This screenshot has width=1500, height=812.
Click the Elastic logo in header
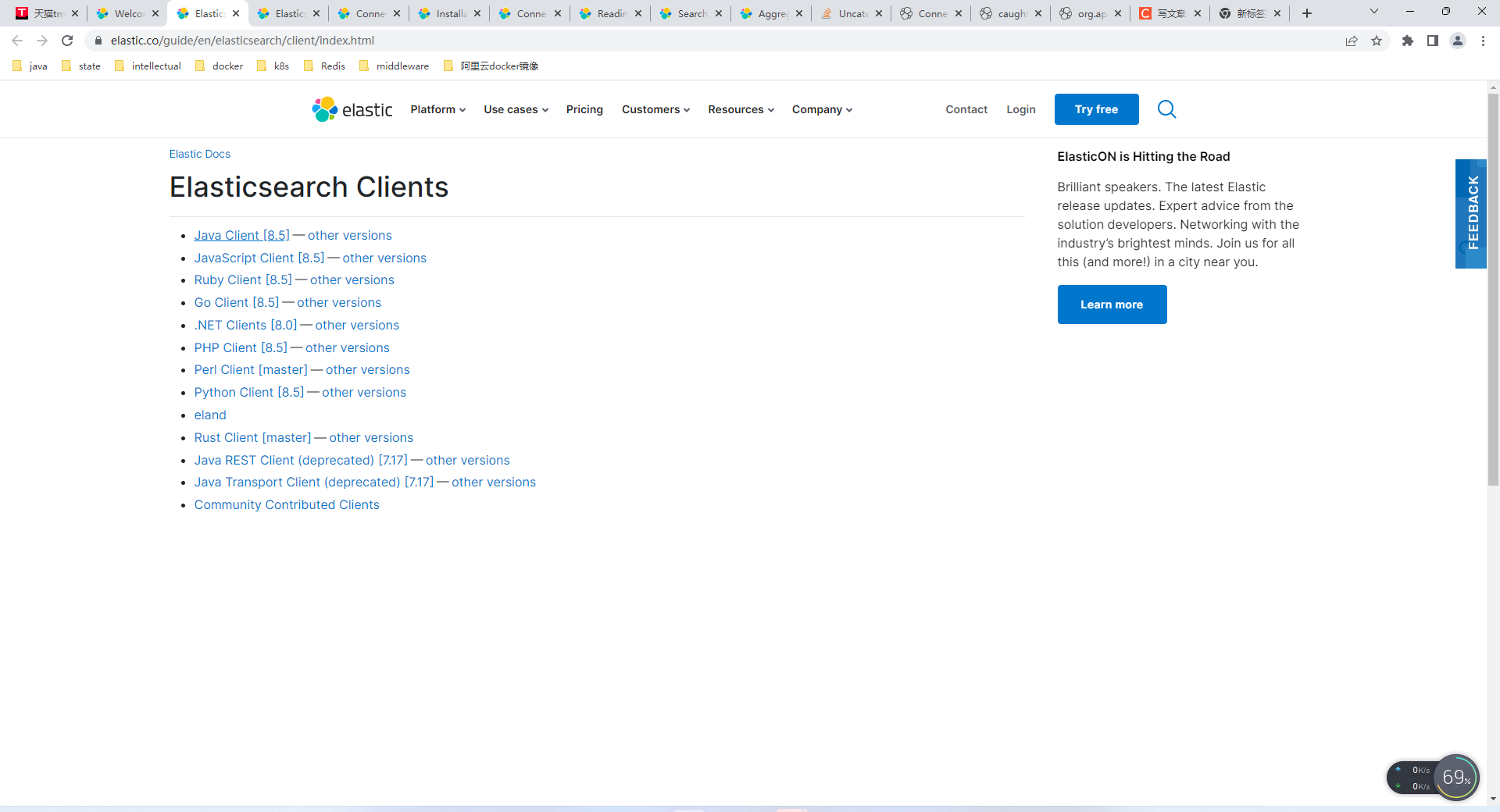tap(352, 109)
